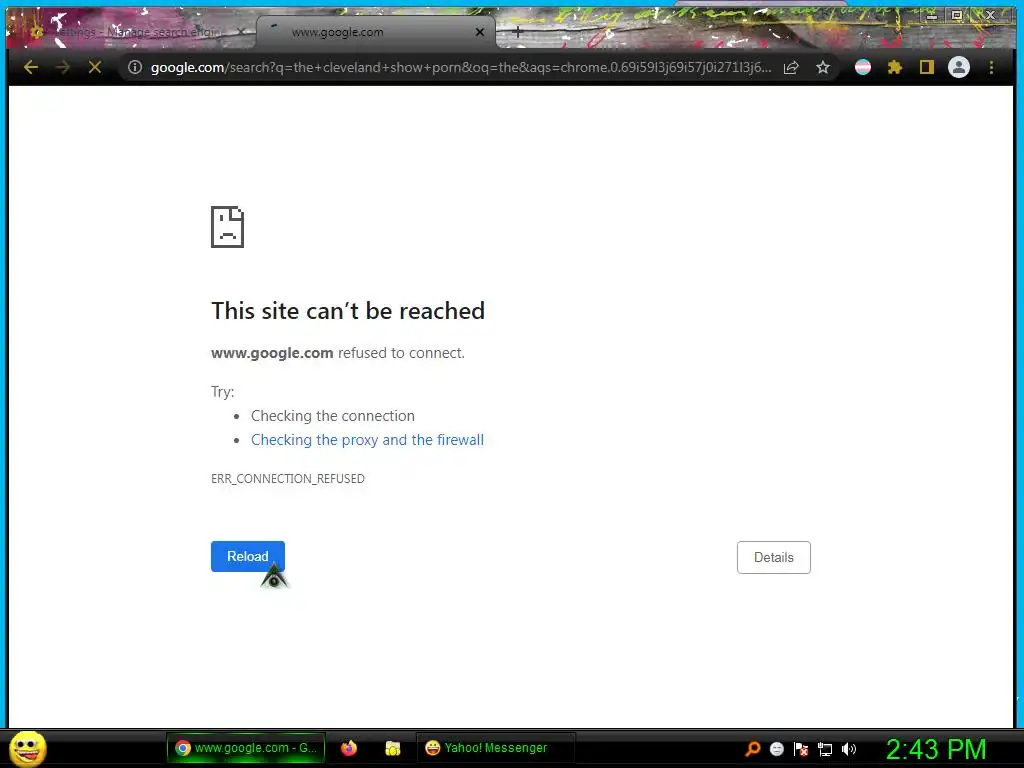
Task: Open Yahoo! Messenger from the taskbar
Action: coord(496,748)
